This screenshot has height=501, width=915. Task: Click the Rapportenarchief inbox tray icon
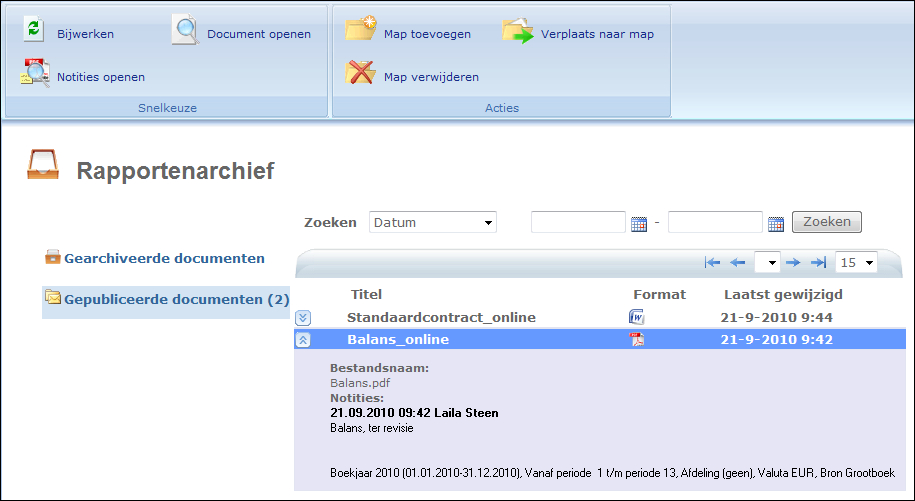point(43,164)
